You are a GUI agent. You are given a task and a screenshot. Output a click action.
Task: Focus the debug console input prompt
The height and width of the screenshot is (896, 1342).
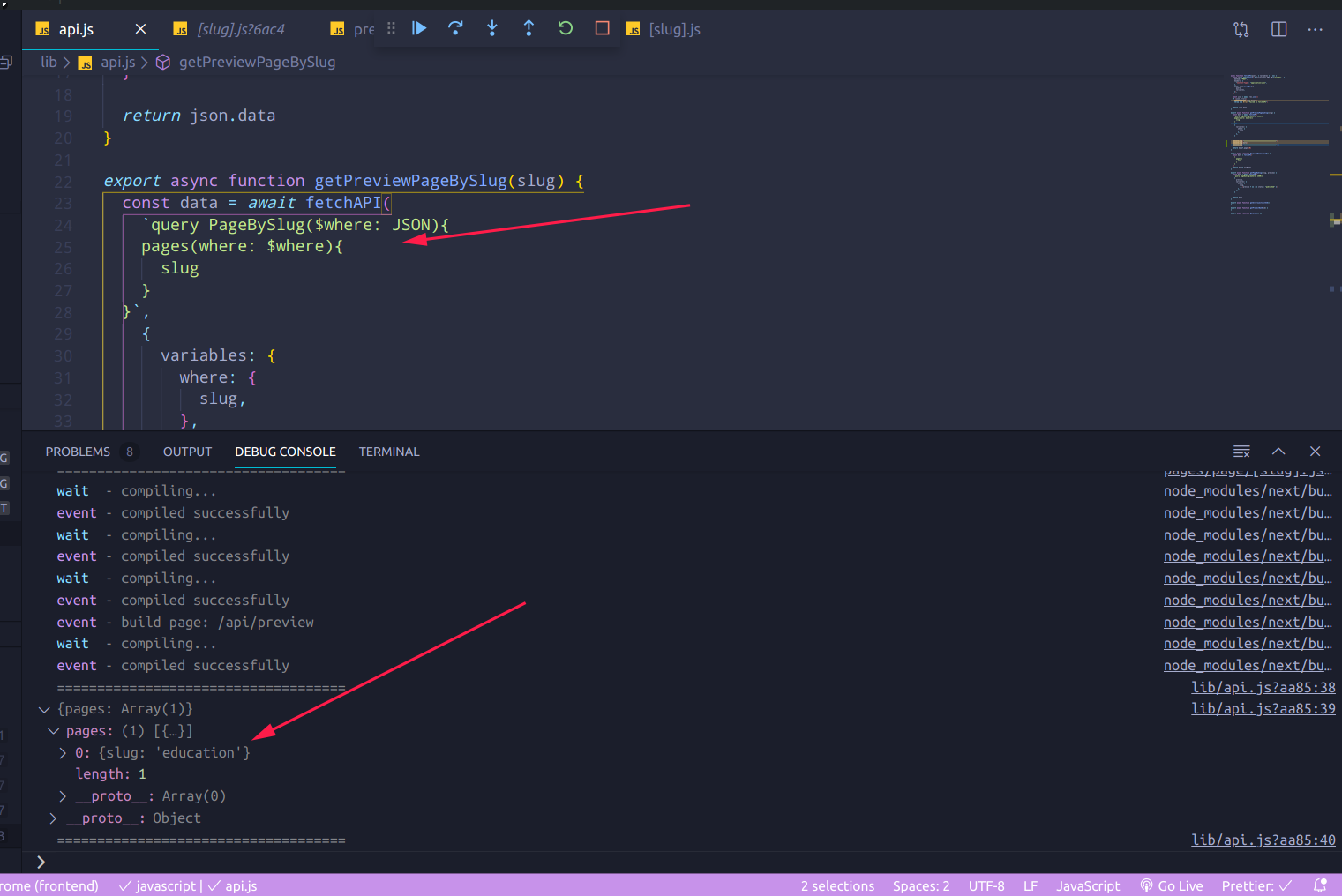688,862
